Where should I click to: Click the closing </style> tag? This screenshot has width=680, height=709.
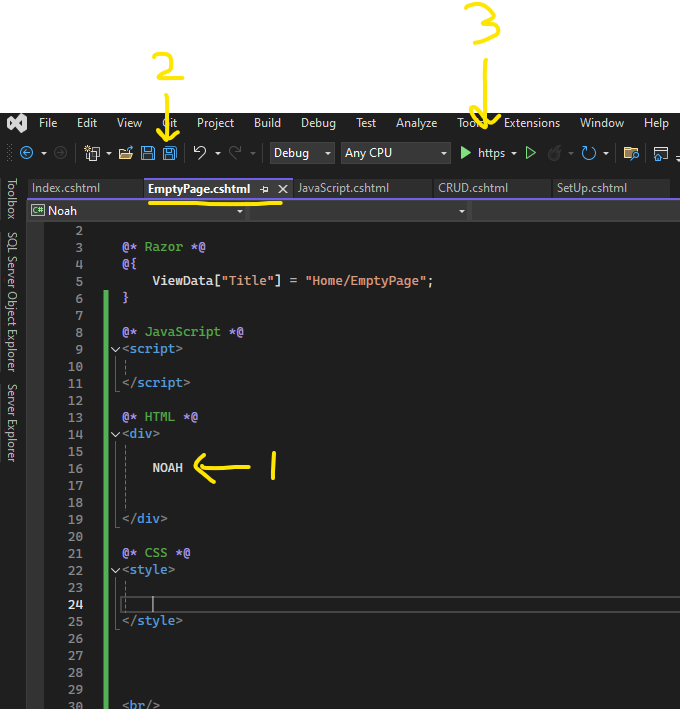tap(152, 621)
